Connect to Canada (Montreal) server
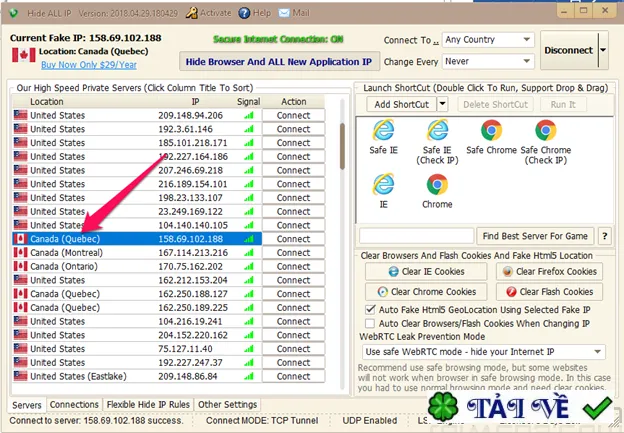The image size is (624, 433). point(293,253)
